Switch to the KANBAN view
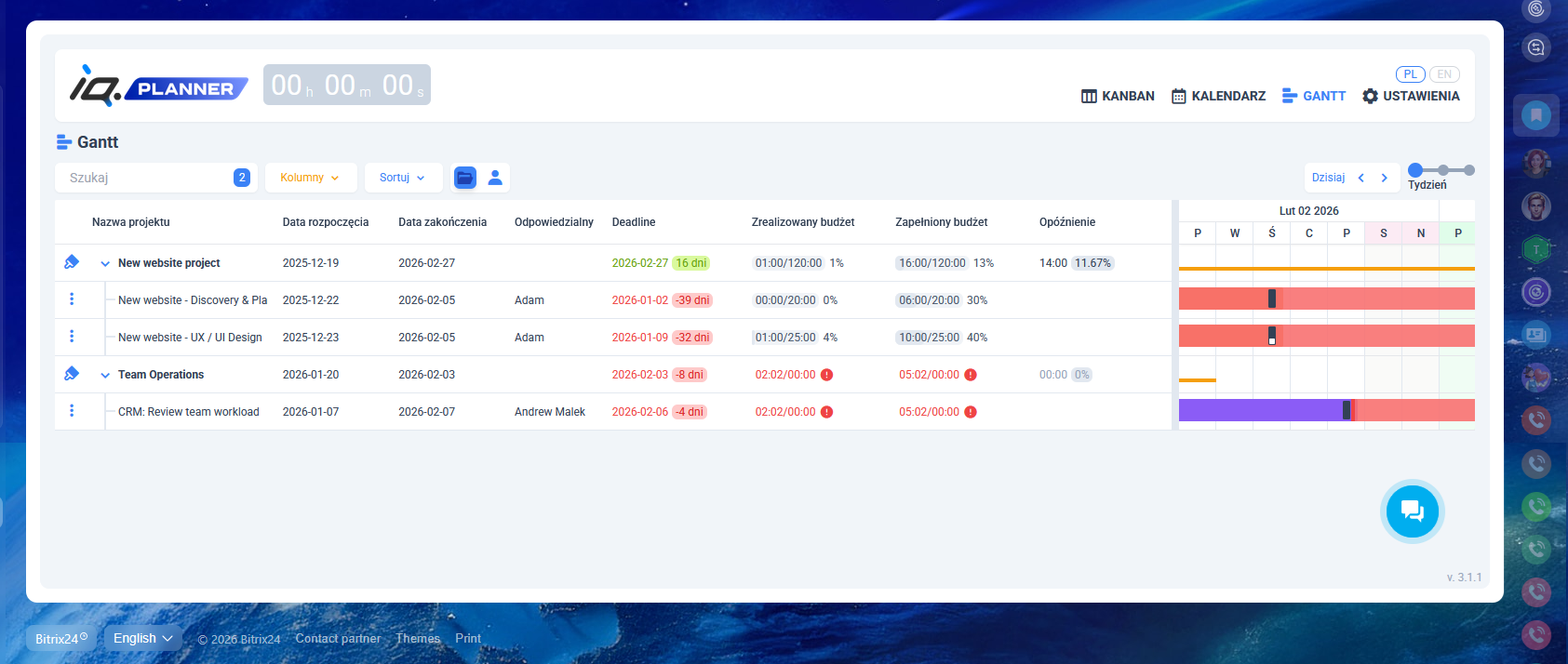1568x664 pixels. coord(1118,96)
